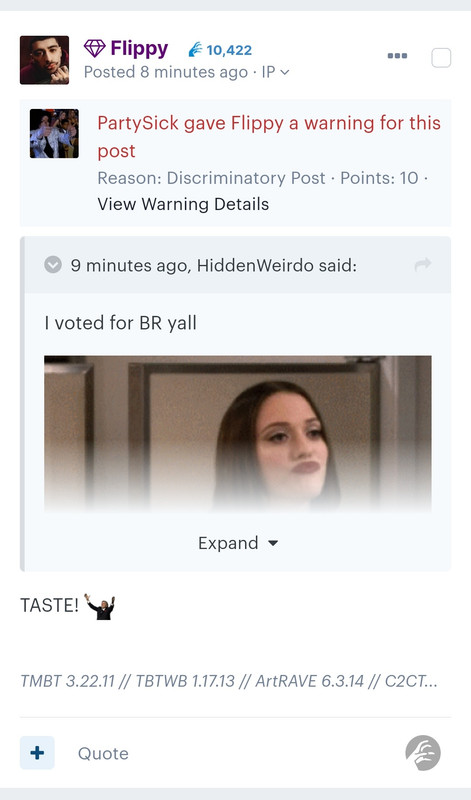
Task: Open PartySick's avatar in warning box
Action: click(x=54, y=133)
